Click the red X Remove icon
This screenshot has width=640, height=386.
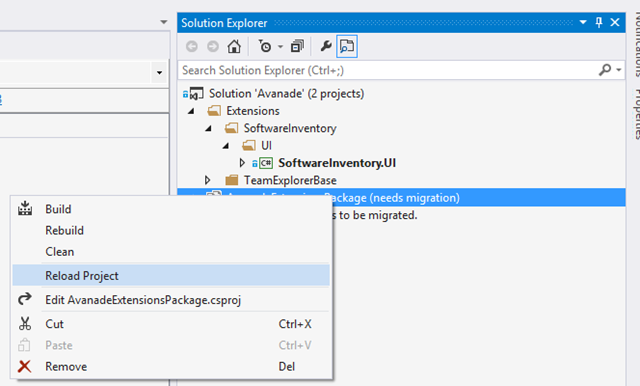(24, 366)
